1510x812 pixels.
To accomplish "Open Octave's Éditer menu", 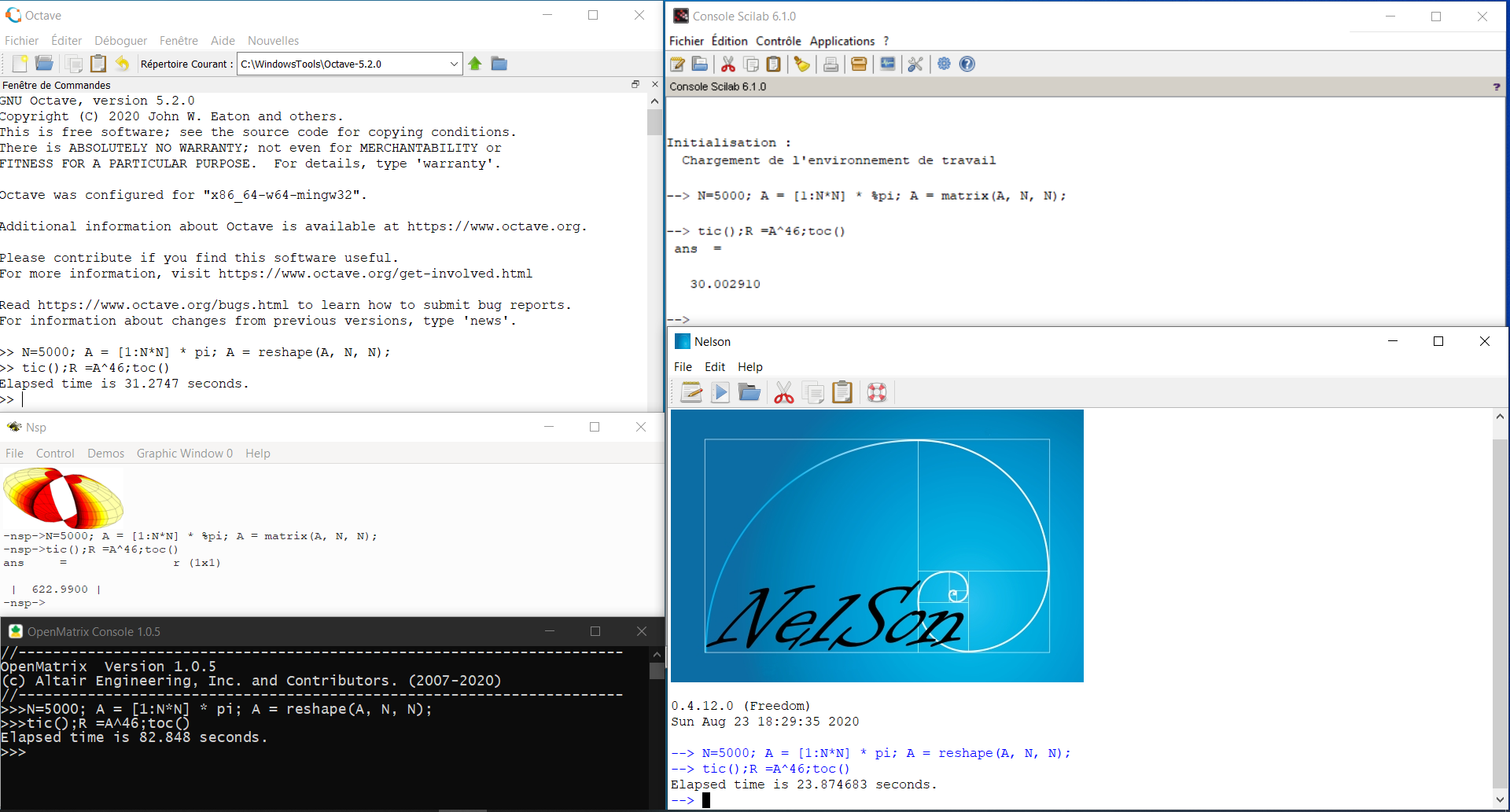I will click(x=66, y=41).
